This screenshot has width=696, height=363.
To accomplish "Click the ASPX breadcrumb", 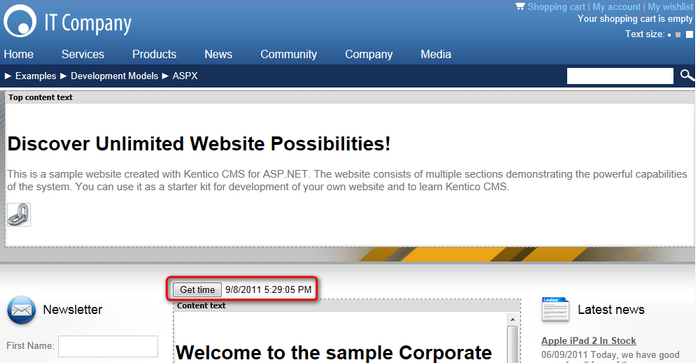I will point(185,76).
